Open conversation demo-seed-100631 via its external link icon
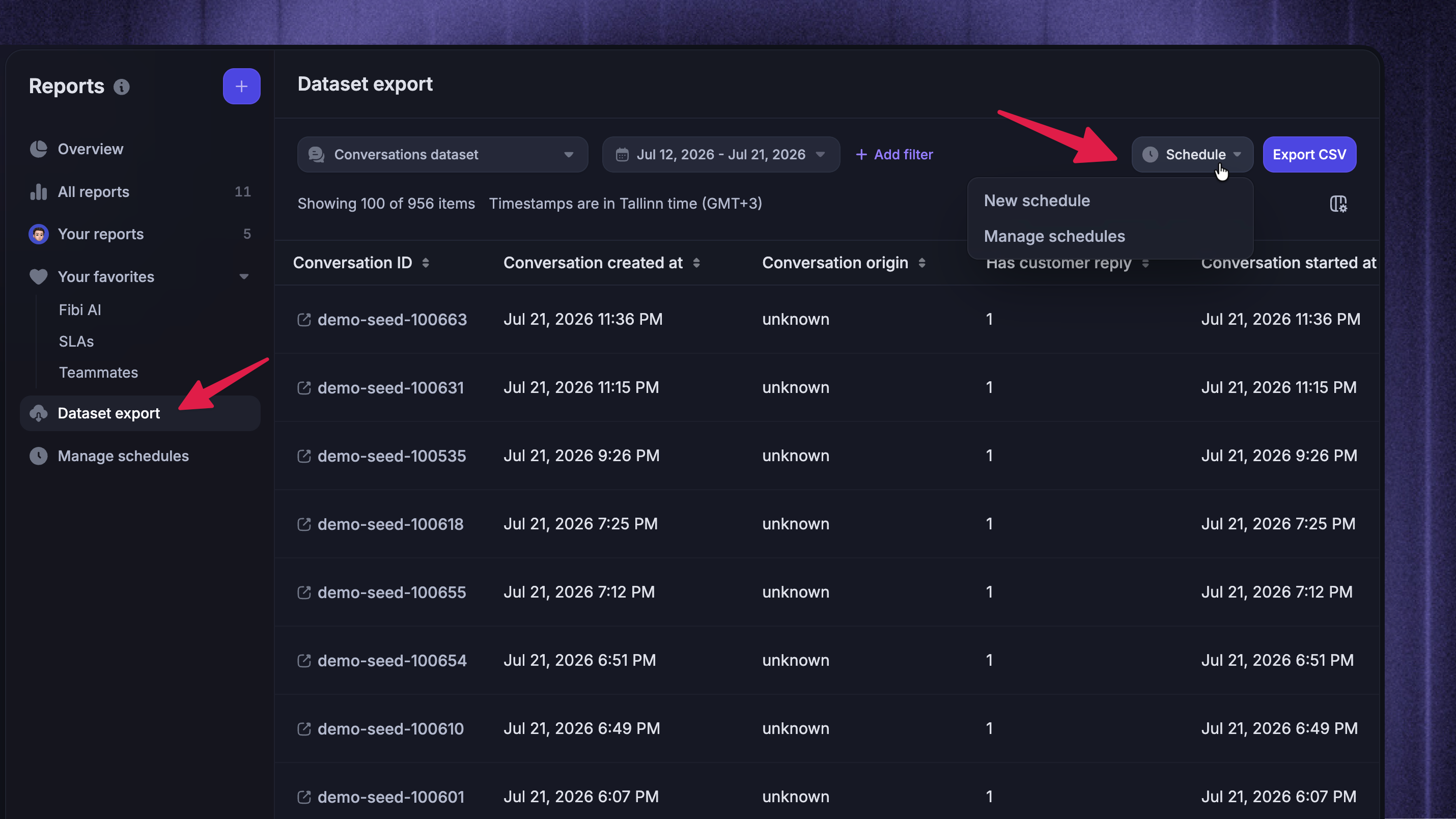Screen dimensions: 1456x819 click(304, 388)
